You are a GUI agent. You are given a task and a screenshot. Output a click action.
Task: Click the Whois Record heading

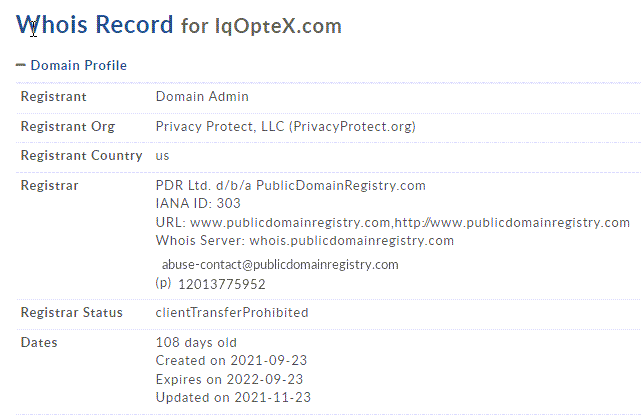click(x=94, y=25)
